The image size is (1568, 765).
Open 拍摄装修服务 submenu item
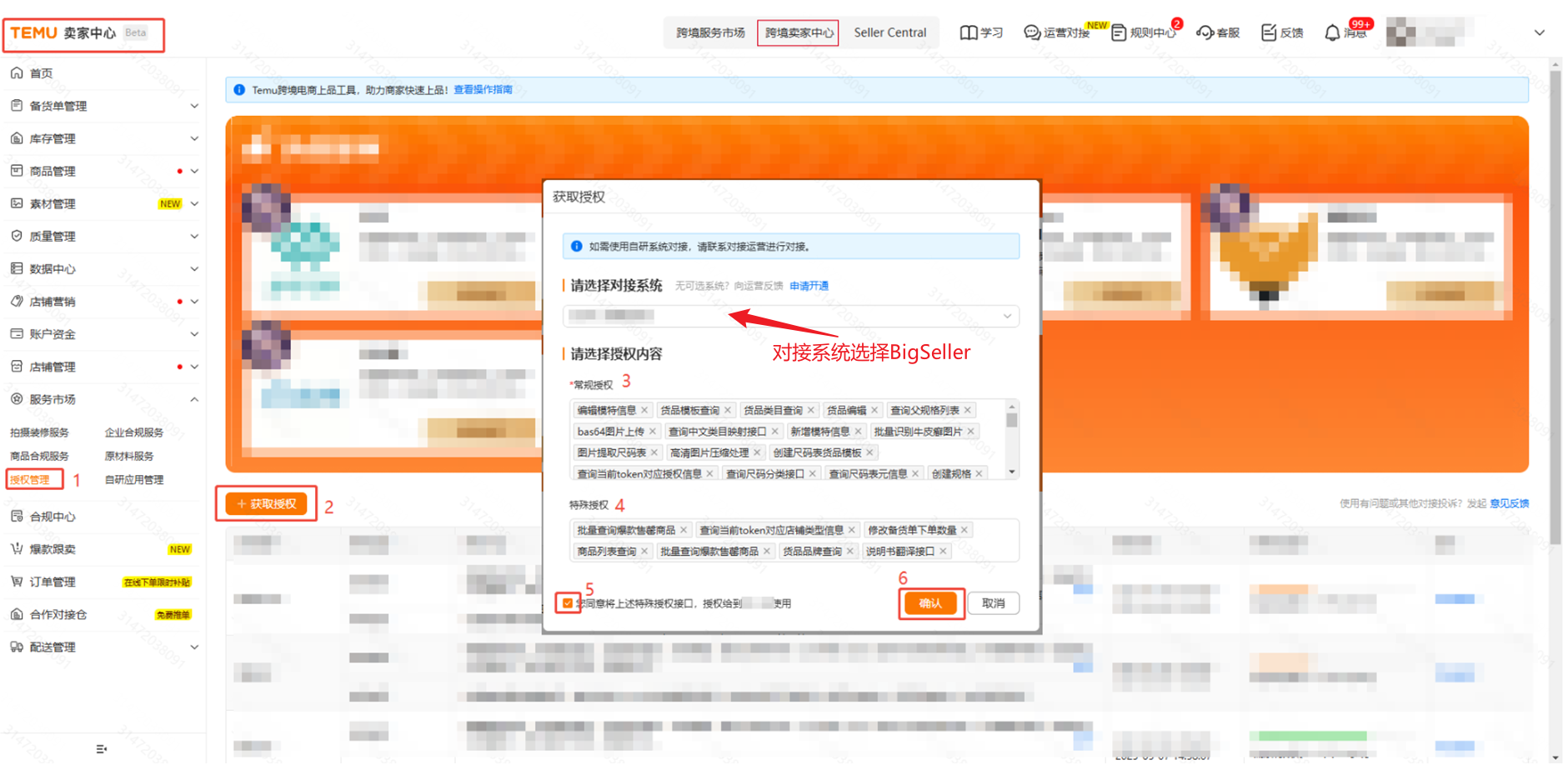(39, 432)
